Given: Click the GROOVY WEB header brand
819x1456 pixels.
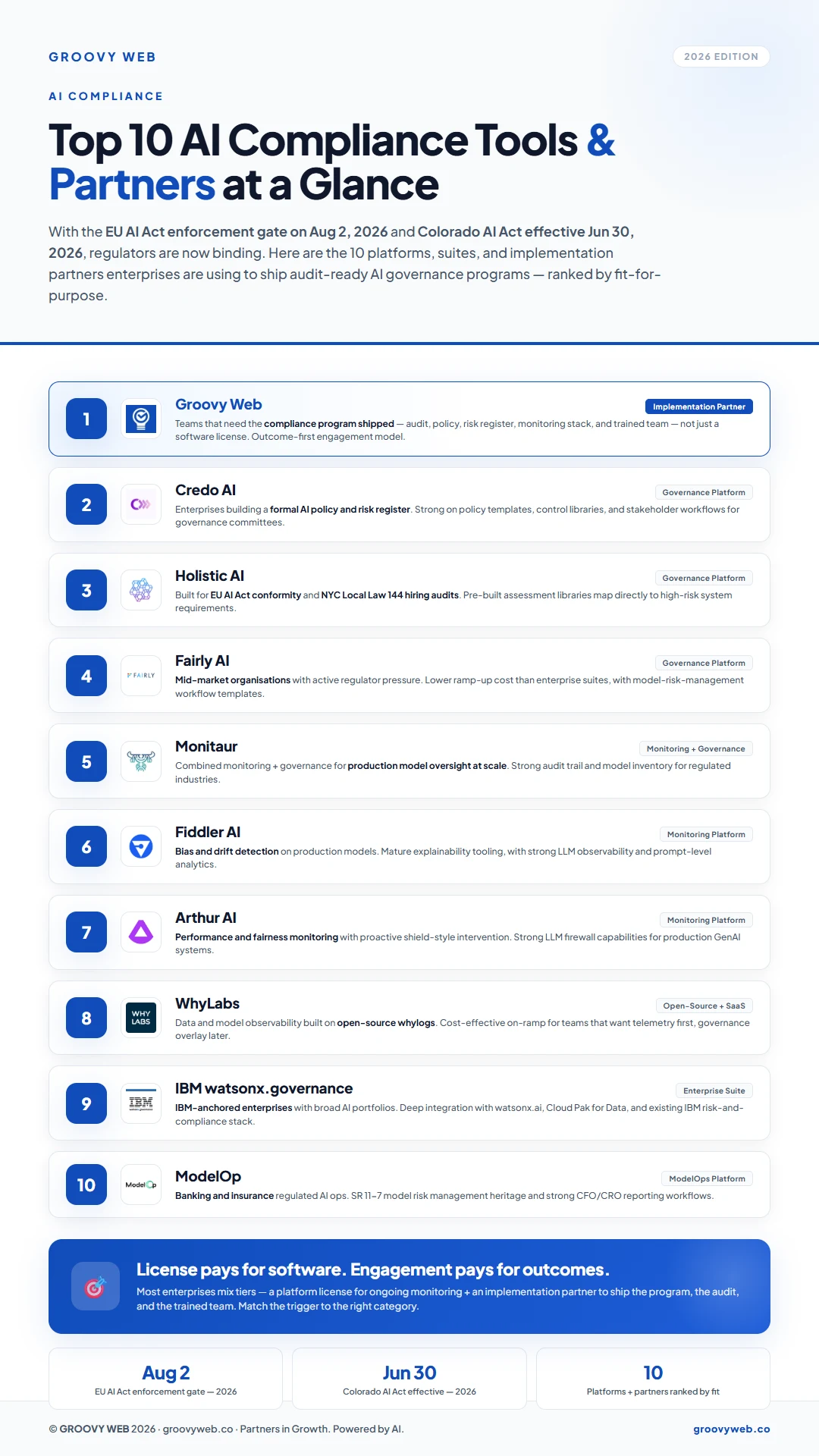Looking at the screenshot, I should pyautogui.click(x=102, y=57).
